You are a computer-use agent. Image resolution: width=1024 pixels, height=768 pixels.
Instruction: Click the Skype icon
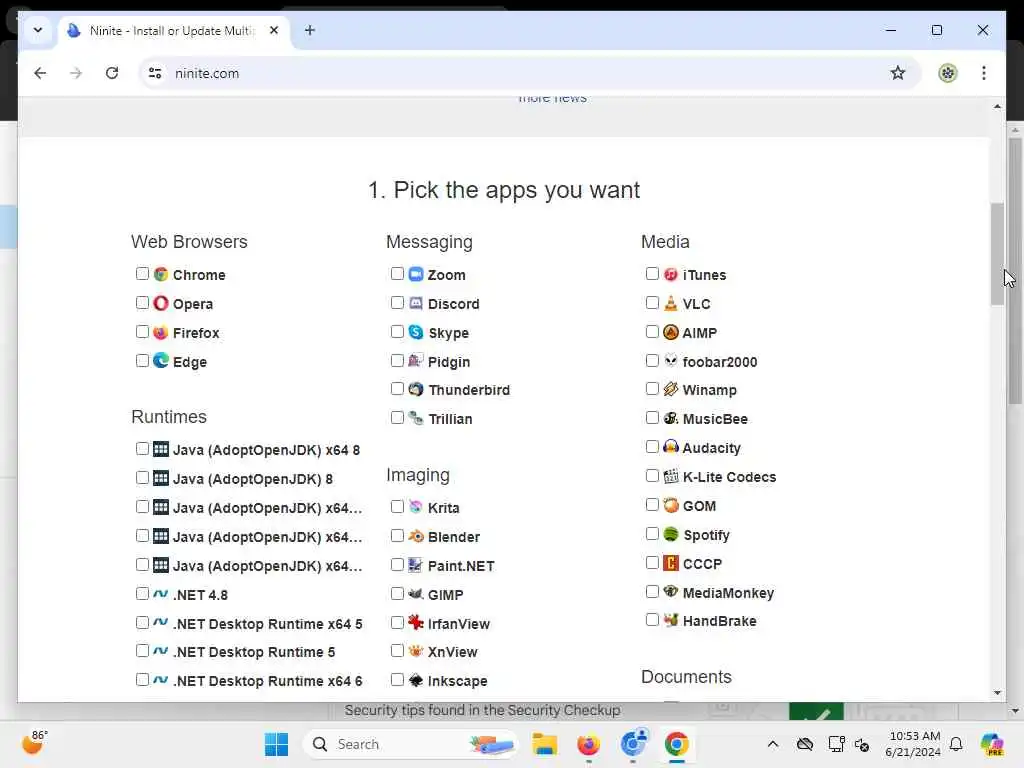click(x=416, y=332)
